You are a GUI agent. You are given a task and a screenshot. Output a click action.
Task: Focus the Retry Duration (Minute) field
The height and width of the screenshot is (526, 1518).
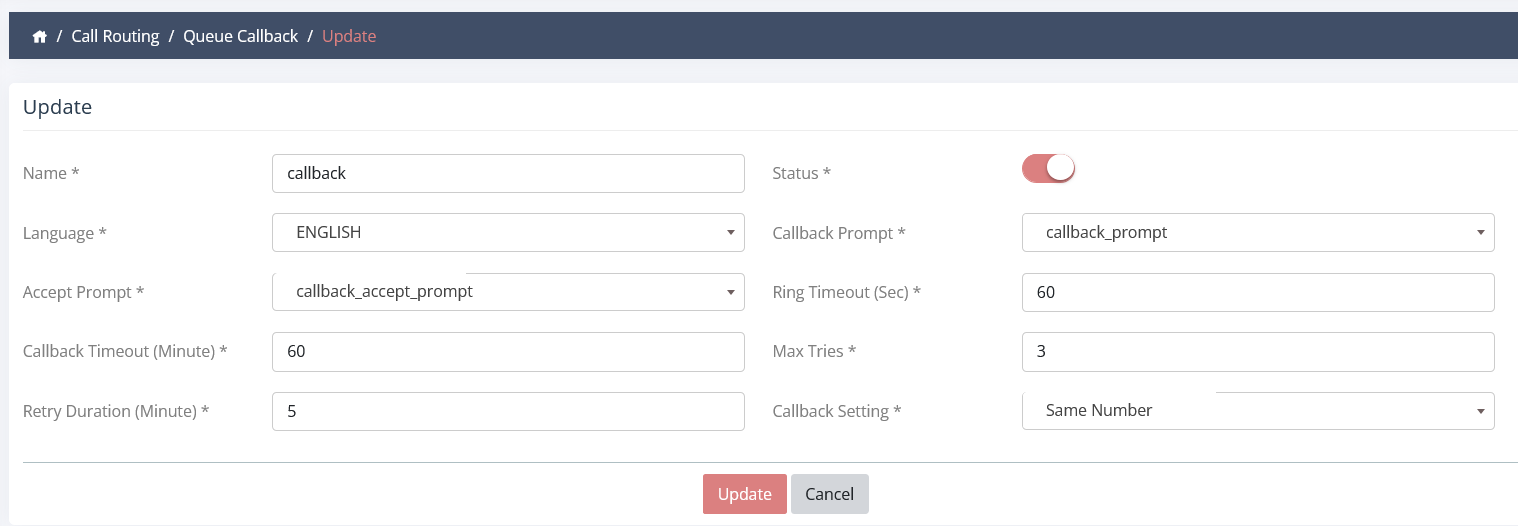pyautogui.click(x=508, y=411)
